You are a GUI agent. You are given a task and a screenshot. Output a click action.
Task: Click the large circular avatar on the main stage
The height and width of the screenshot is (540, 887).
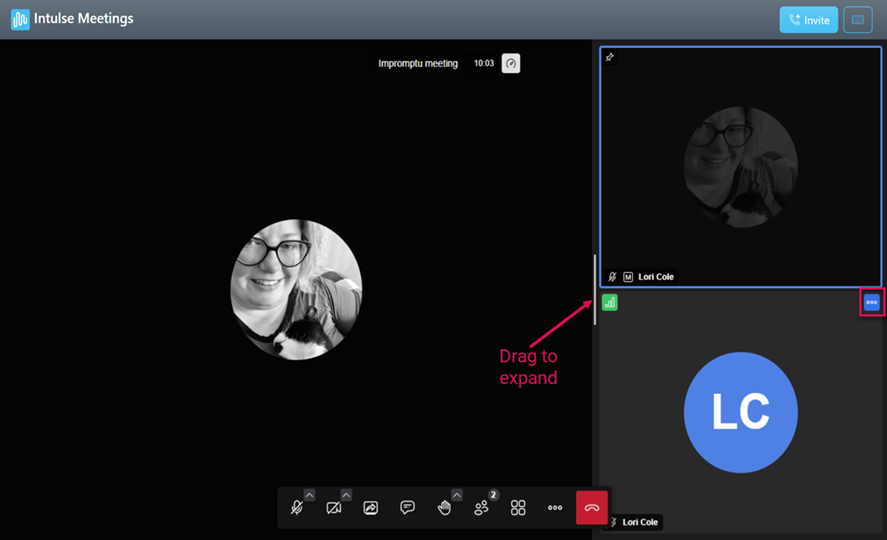pos(296,290)
